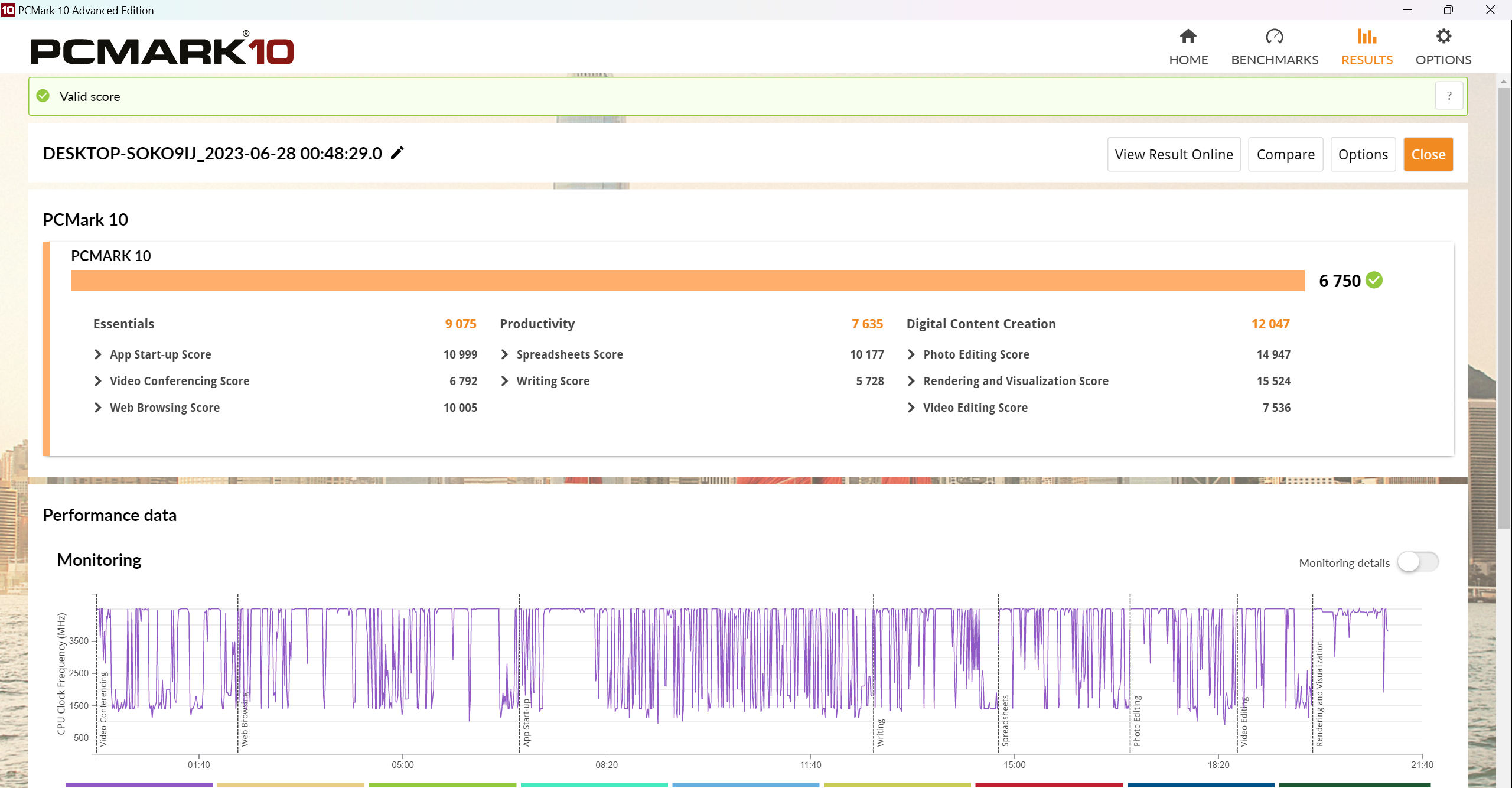This screenshot has width=1512, height=788.
Task: Expand Photo Editing Score
Action: click(911, 354)
